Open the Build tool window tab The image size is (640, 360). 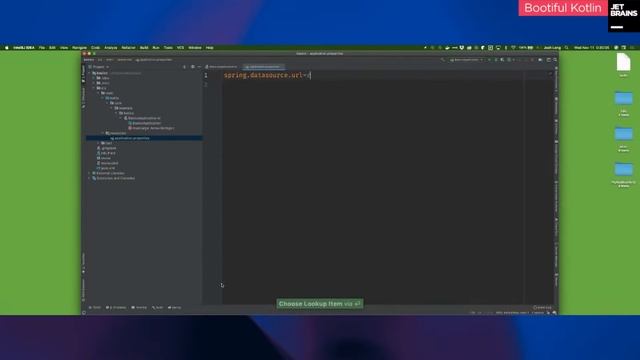pos(158,307)
